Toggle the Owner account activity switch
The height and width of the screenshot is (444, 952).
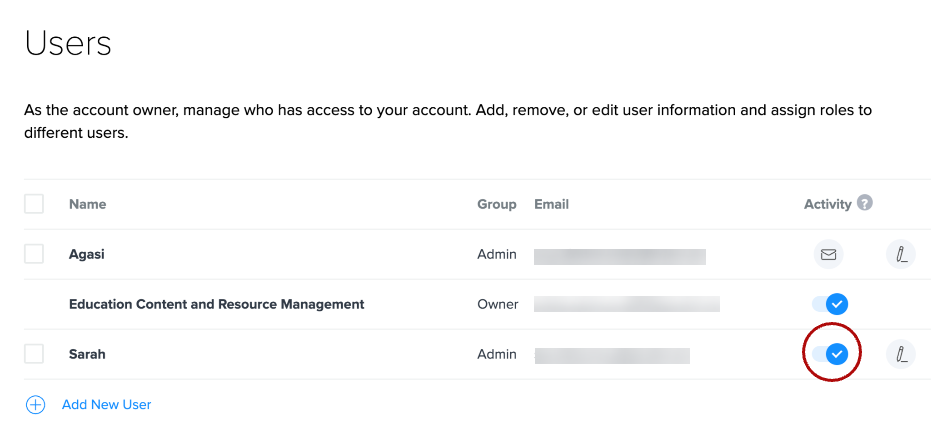click(x=830, y=304)
